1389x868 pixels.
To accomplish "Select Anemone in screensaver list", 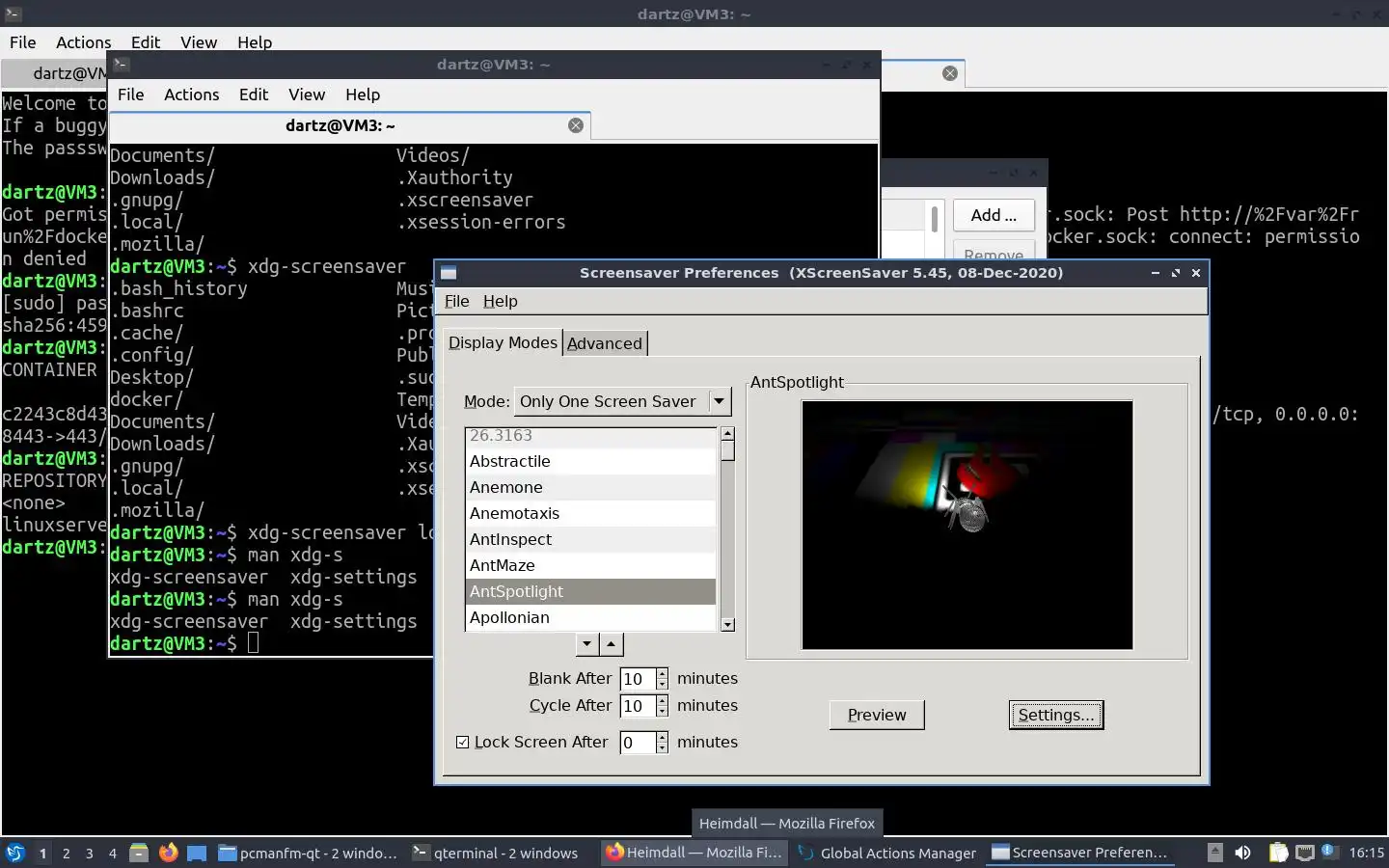I will pos(590,487).
